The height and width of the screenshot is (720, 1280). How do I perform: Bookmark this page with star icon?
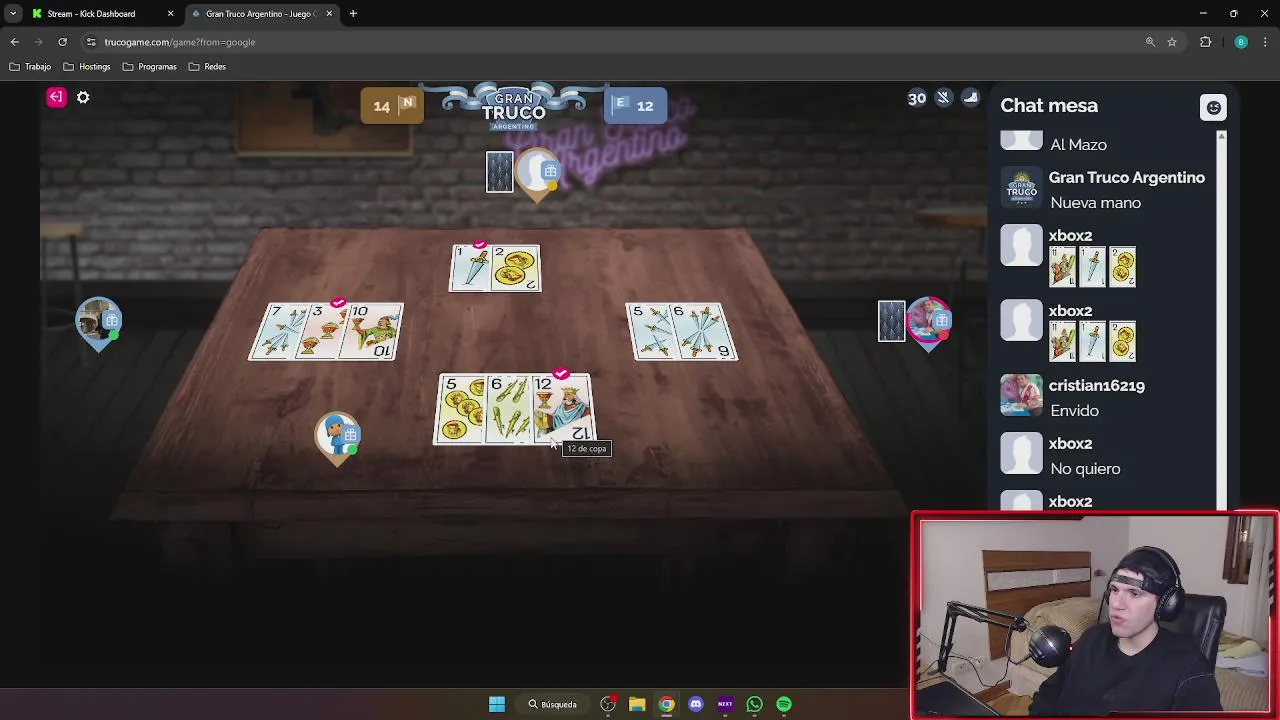[x=1172, y=42]
